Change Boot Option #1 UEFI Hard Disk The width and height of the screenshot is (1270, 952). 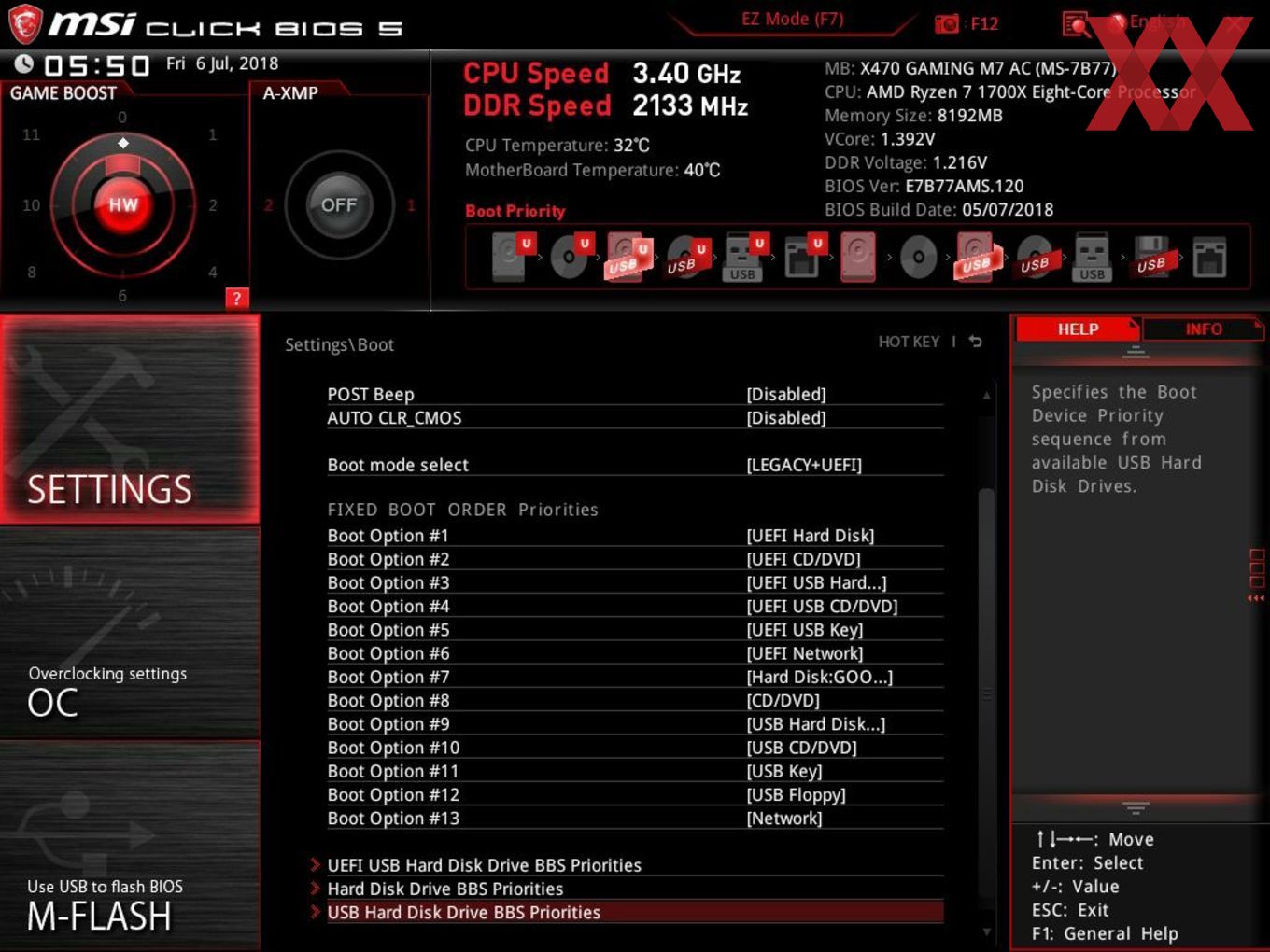click(811, 536)
